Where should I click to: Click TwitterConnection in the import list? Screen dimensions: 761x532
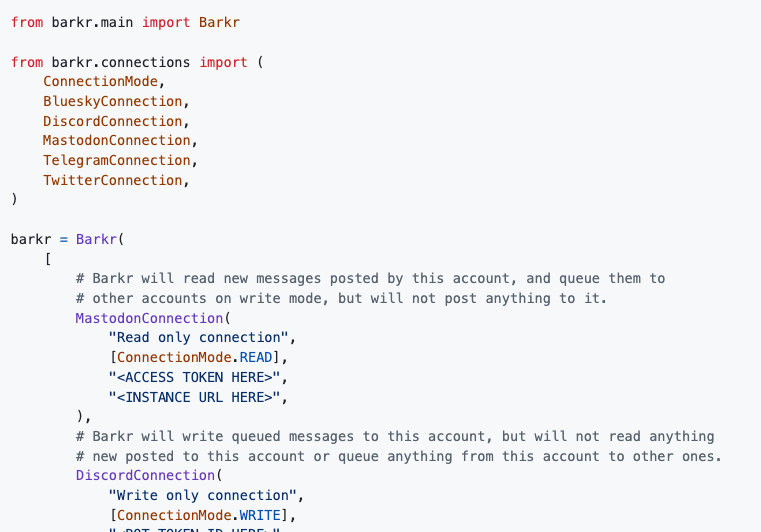coord(113,180)
